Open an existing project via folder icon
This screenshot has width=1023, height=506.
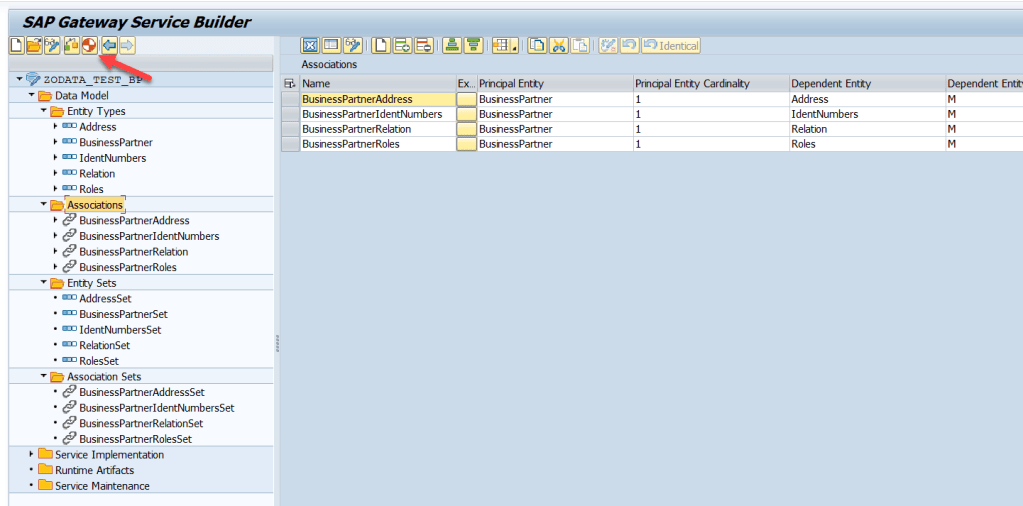click(34, 45)
